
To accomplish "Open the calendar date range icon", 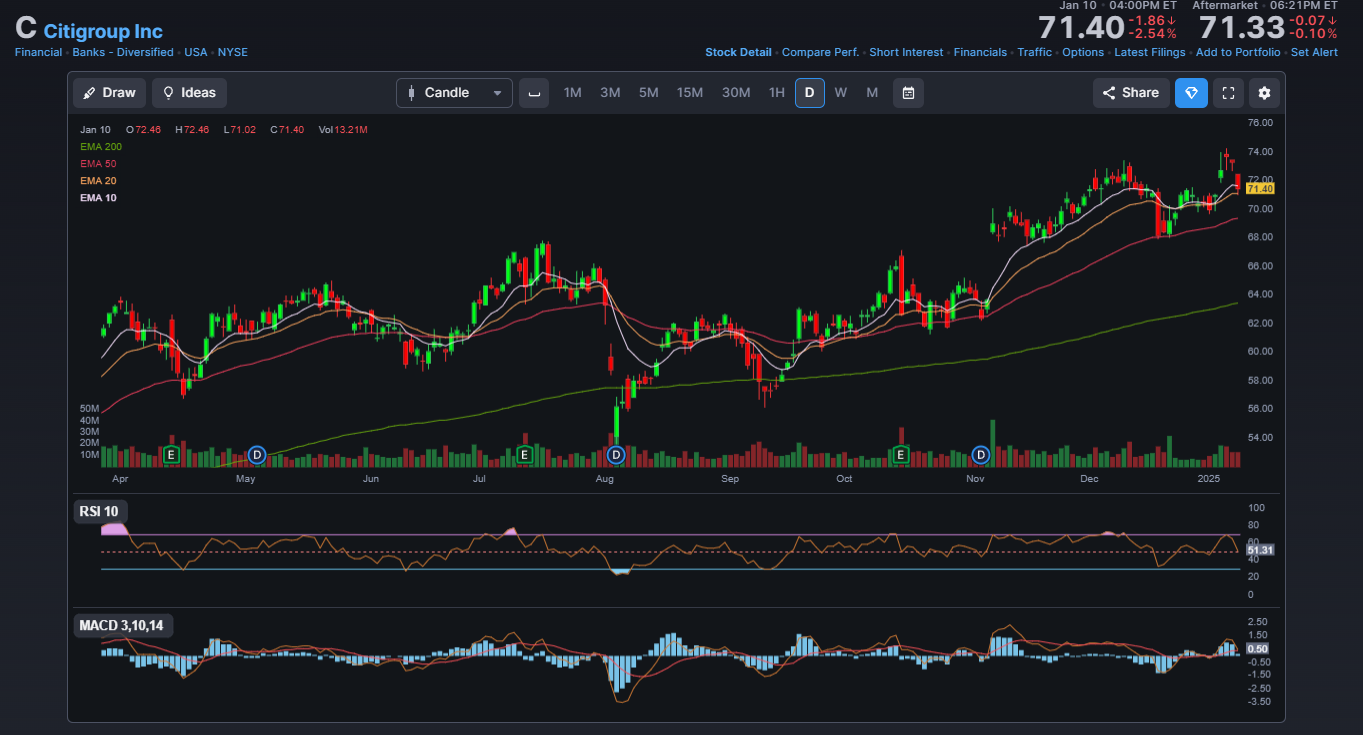I will click(908, 93).
